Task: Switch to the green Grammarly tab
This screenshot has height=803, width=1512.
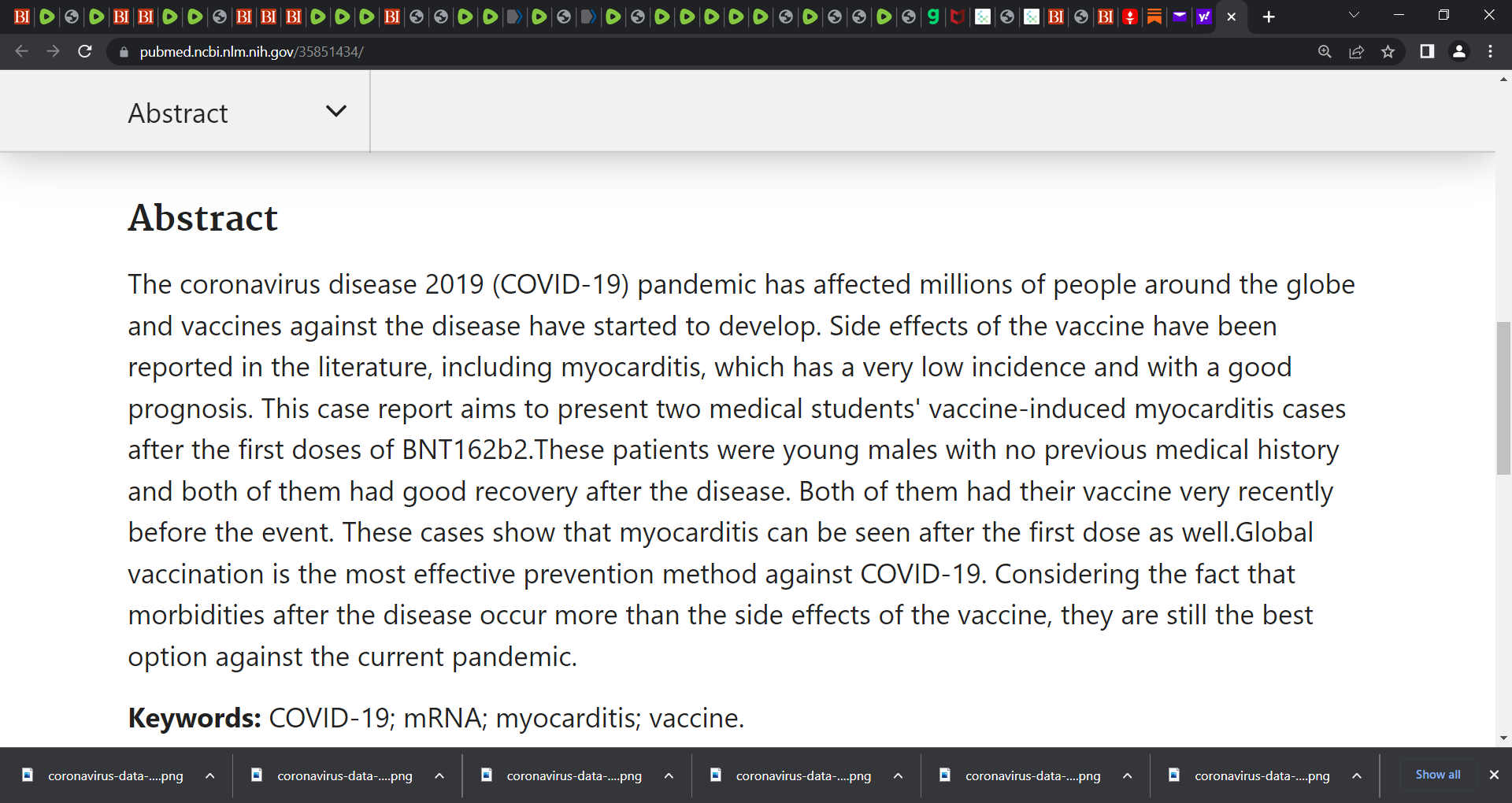Action: 933,17
